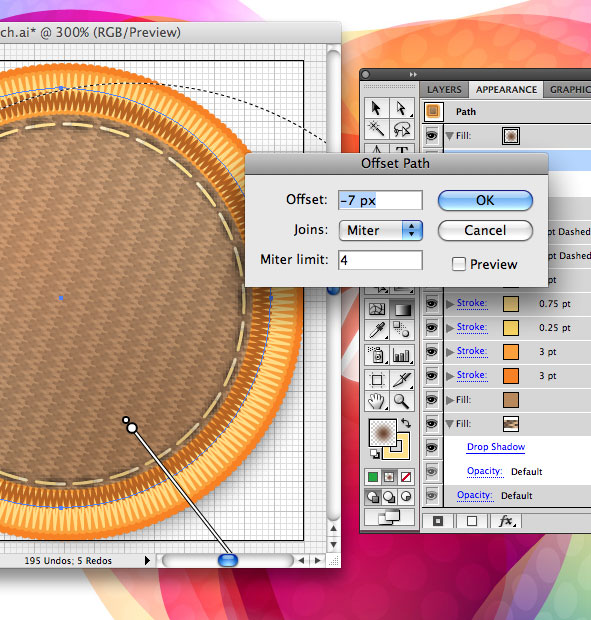Select the Lasso tool
591x620 pixels.
click(402, 129)
